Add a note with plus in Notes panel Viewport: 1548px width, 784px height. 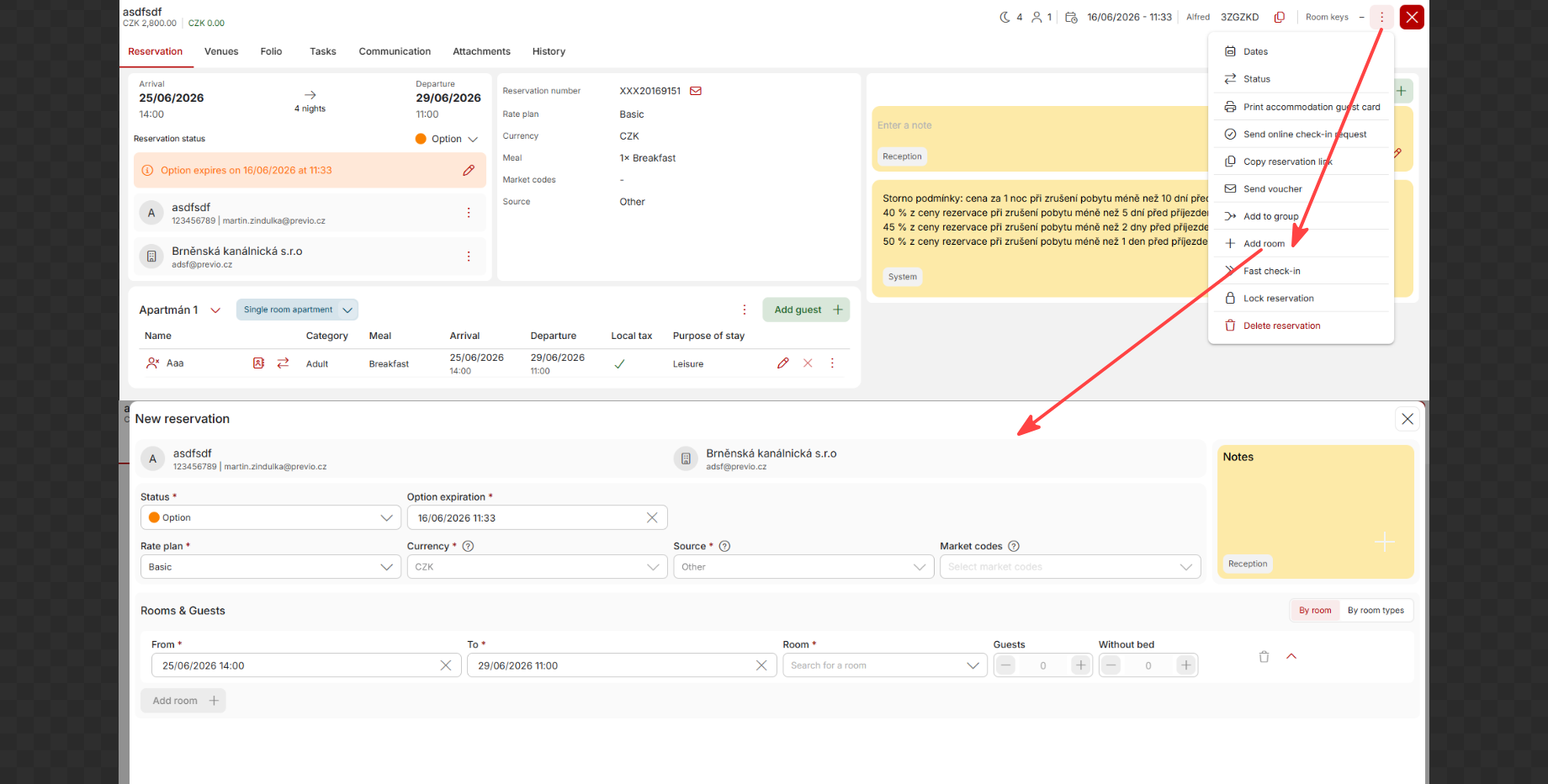(x=1384, y=542)
